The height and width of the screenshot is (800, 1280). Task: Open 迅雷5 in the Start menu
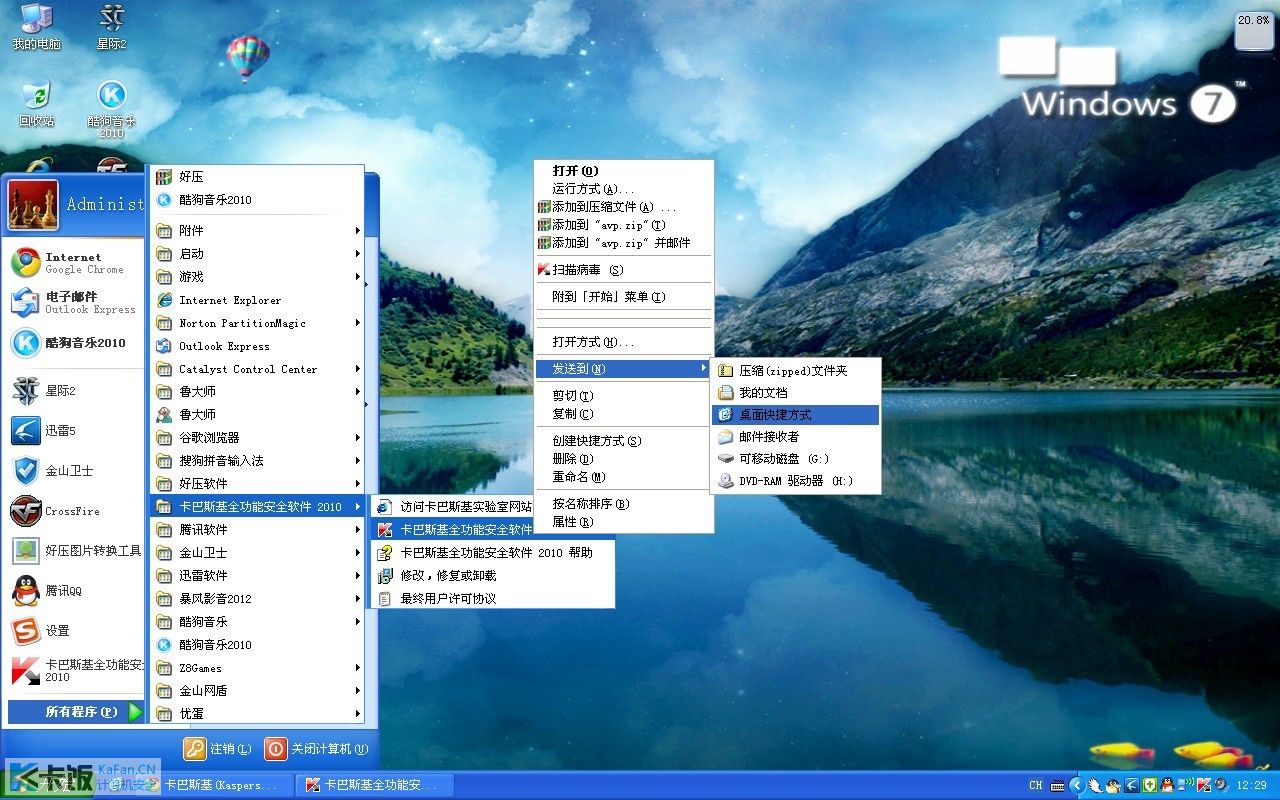[x=74, y=431]
